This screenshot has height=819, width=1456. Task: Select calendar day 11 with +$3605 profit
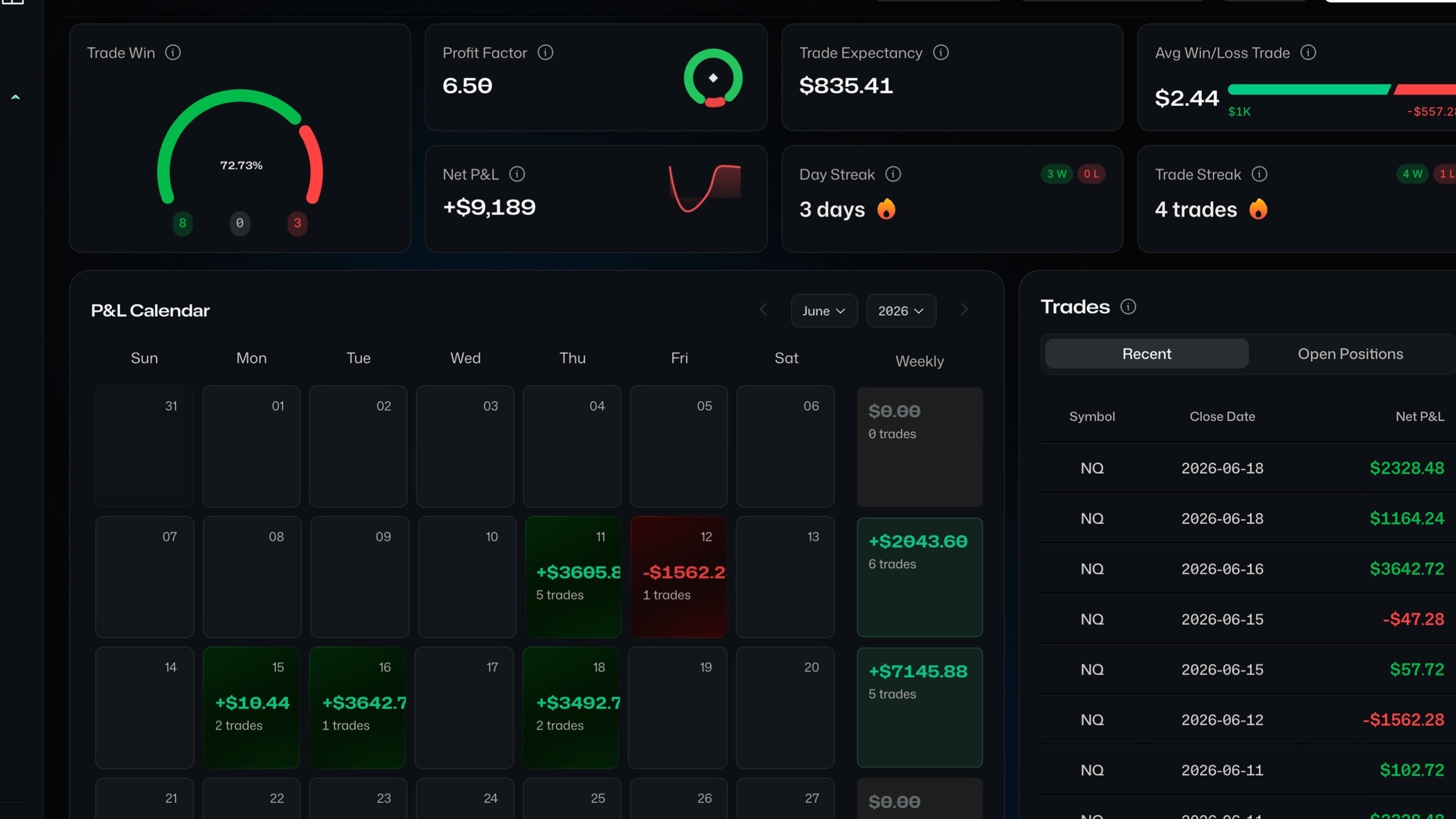pos(572,577)
